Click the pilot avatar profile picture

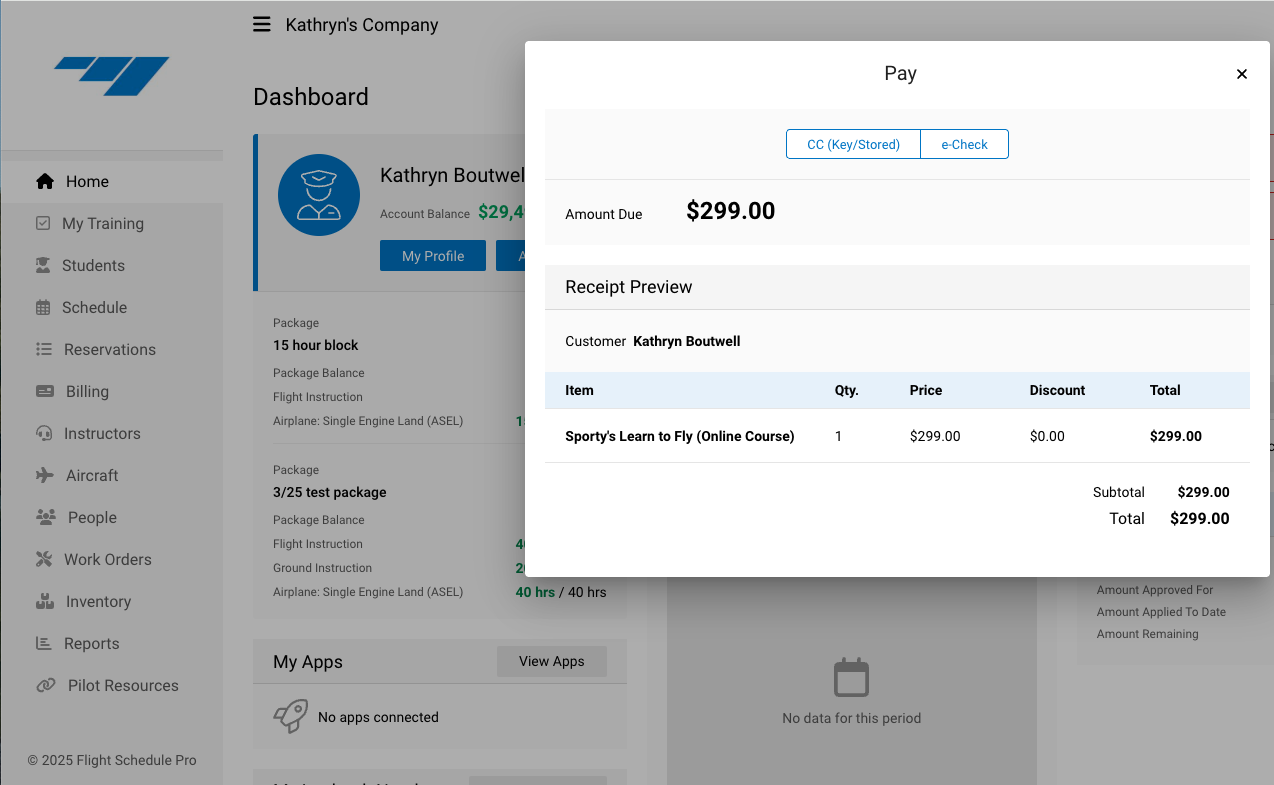click(x=319, y=195)
